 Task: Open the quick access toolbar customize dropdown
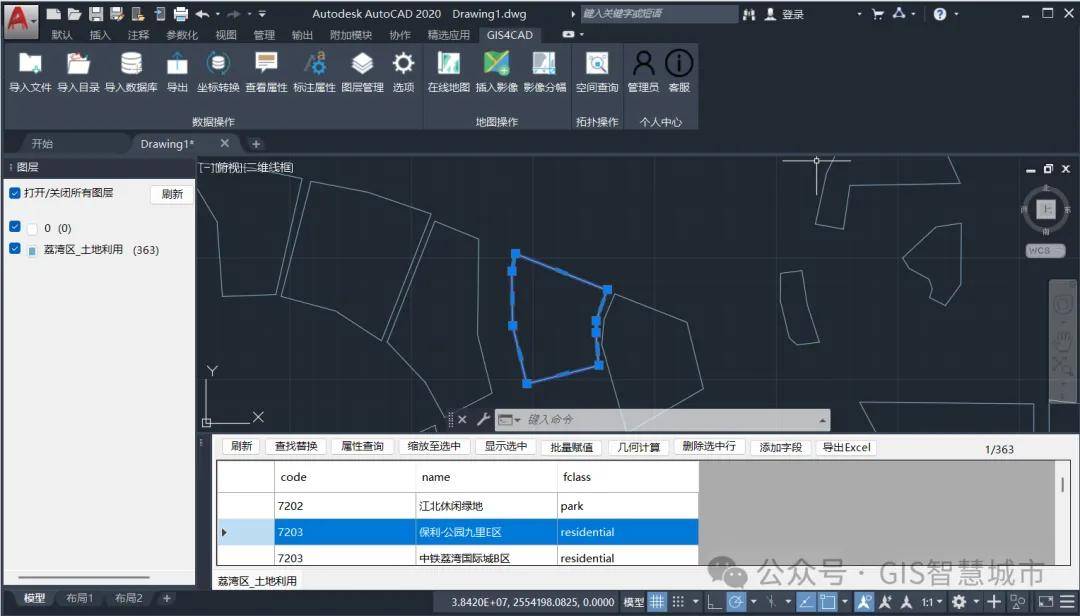262,14
